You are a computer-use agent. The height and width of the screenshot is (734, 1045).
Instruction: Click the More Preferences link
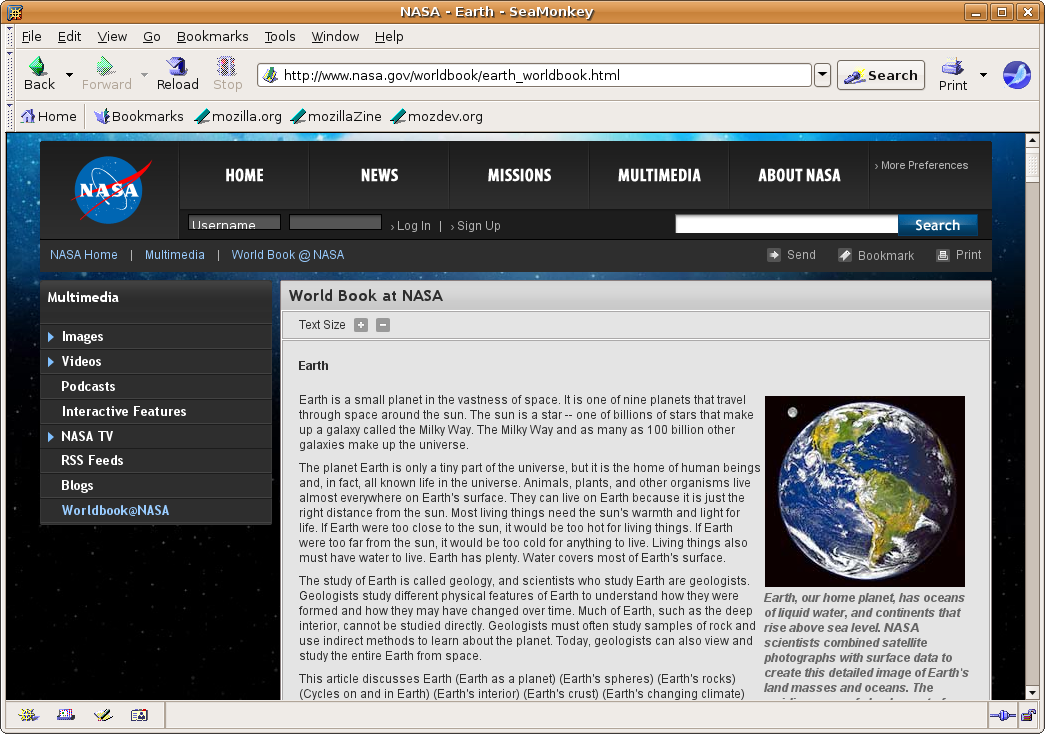(922, 165)
